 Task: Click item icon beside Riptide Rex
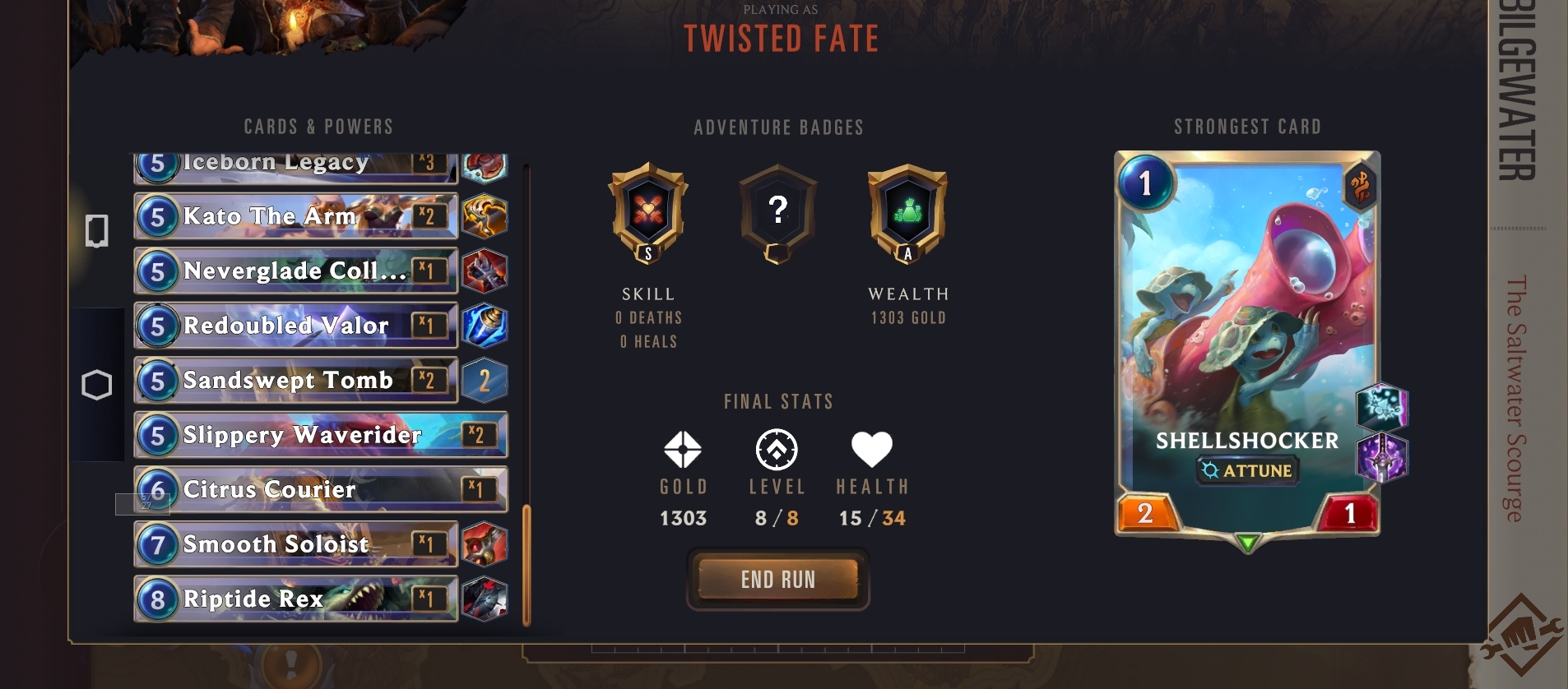(485, 599)
